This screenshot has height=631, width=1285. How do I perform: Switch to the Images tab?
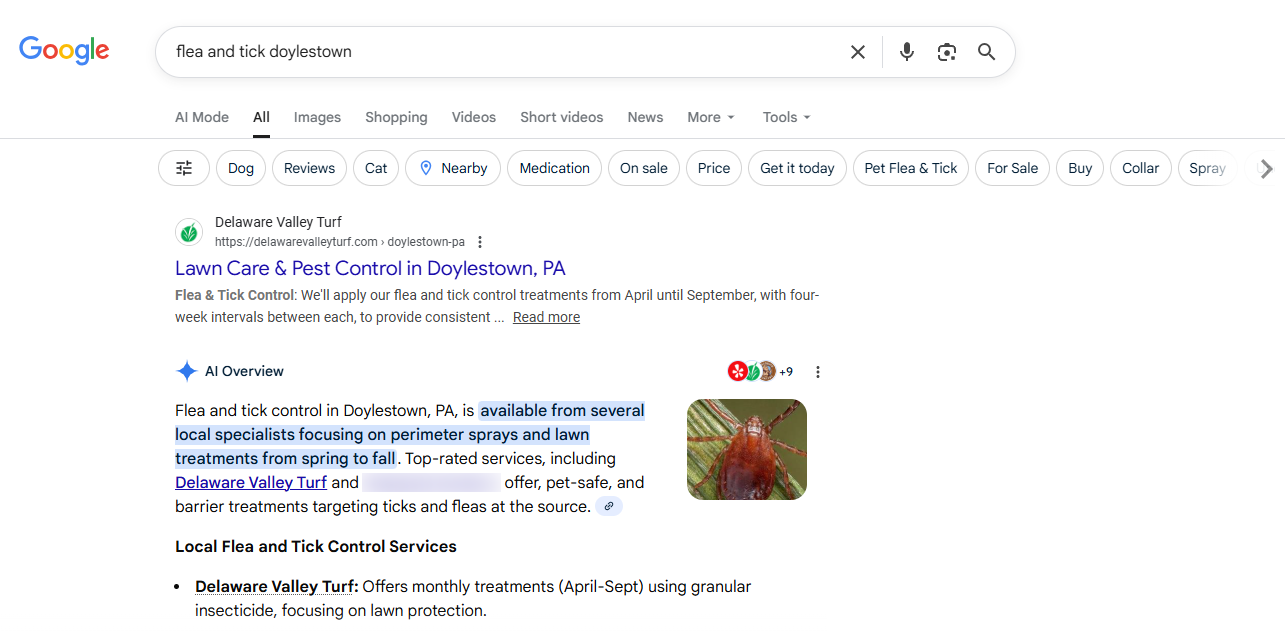317,117
